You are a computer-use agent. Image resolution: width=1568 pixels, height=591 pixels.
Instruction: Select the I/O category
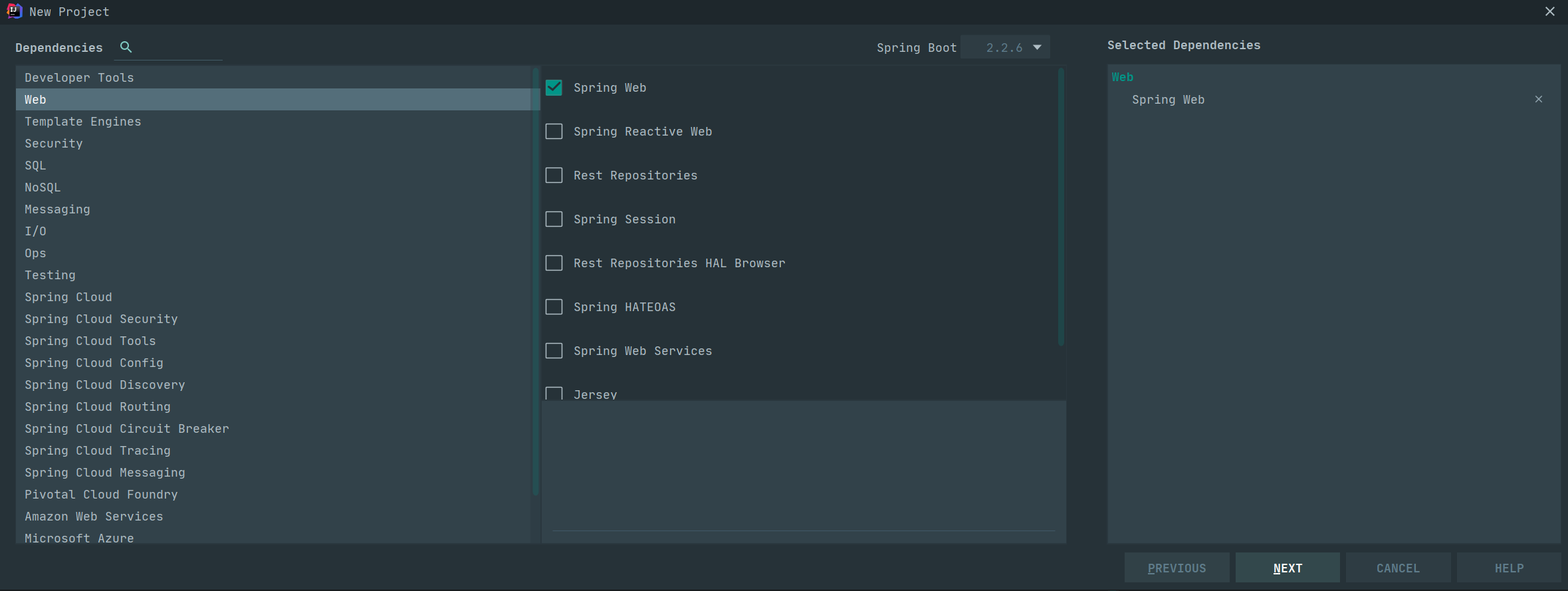coord(274,231)
